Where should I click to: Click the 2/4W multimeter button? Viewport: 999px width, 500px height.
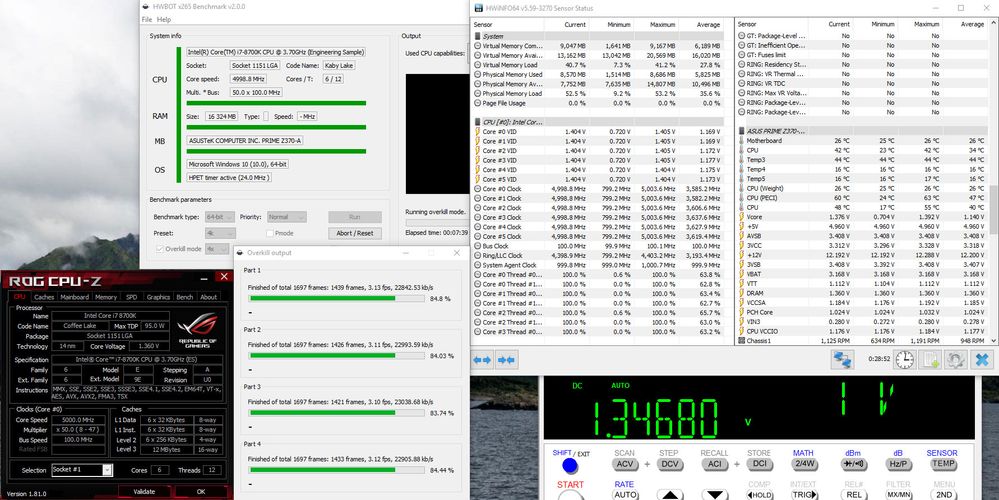tap(804, 464)
